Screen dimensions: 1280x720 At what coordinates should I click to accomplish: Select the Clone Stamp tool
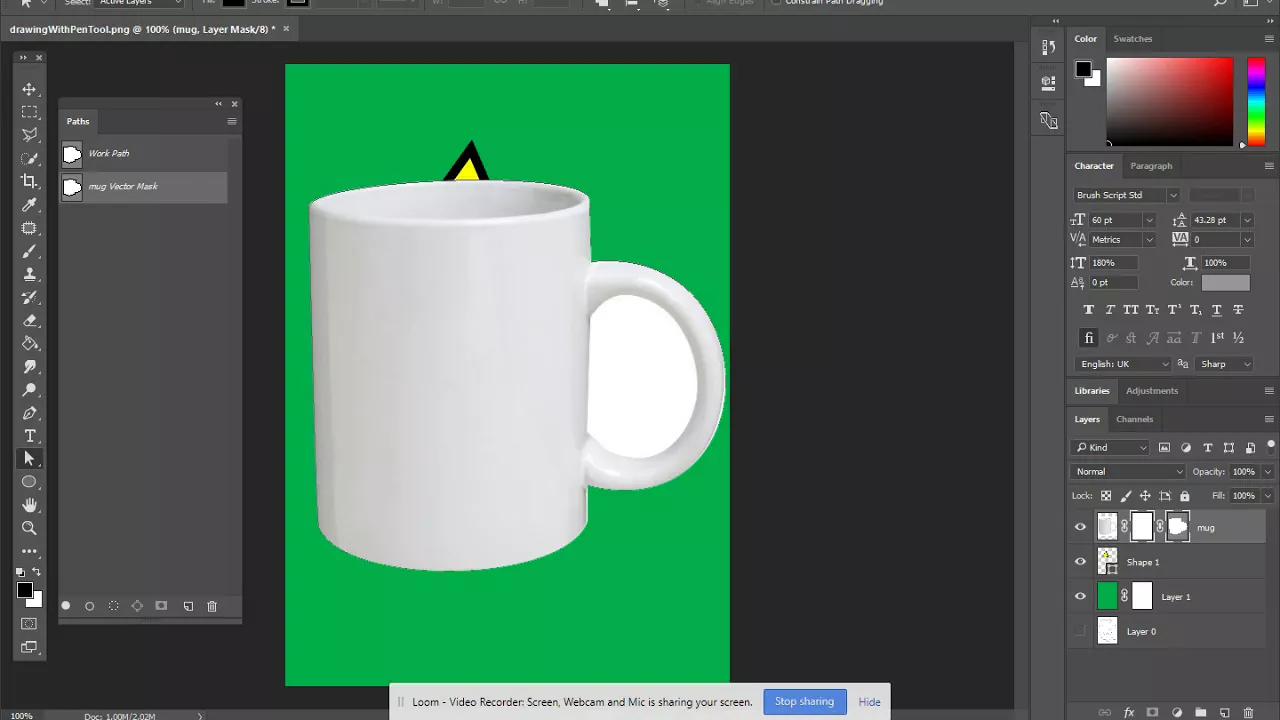point(29,274)
